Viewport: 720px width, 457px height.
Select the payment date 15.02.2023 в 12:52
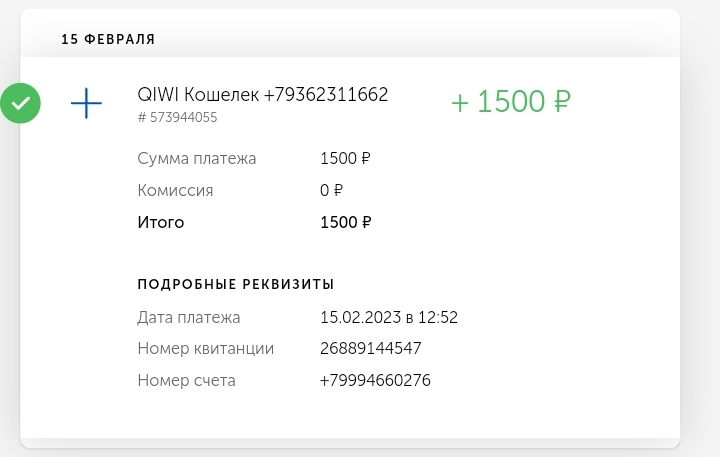388,317
